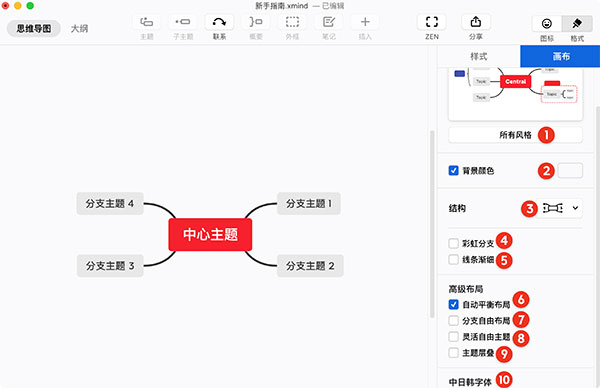This screenshot has height=388, width=600.
Task: Click the All Styles (所有风格) button
Action: [515, 135]
